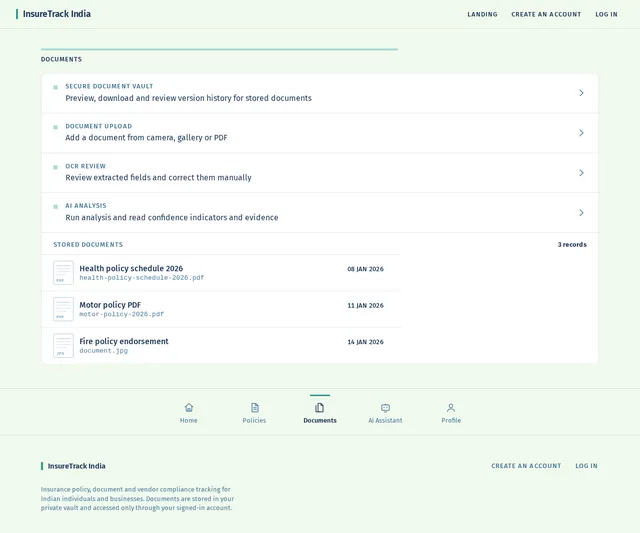The width and height of the screenshot is (640, 533).
Task: Open the Profile person icon
Action: [451, 408]
